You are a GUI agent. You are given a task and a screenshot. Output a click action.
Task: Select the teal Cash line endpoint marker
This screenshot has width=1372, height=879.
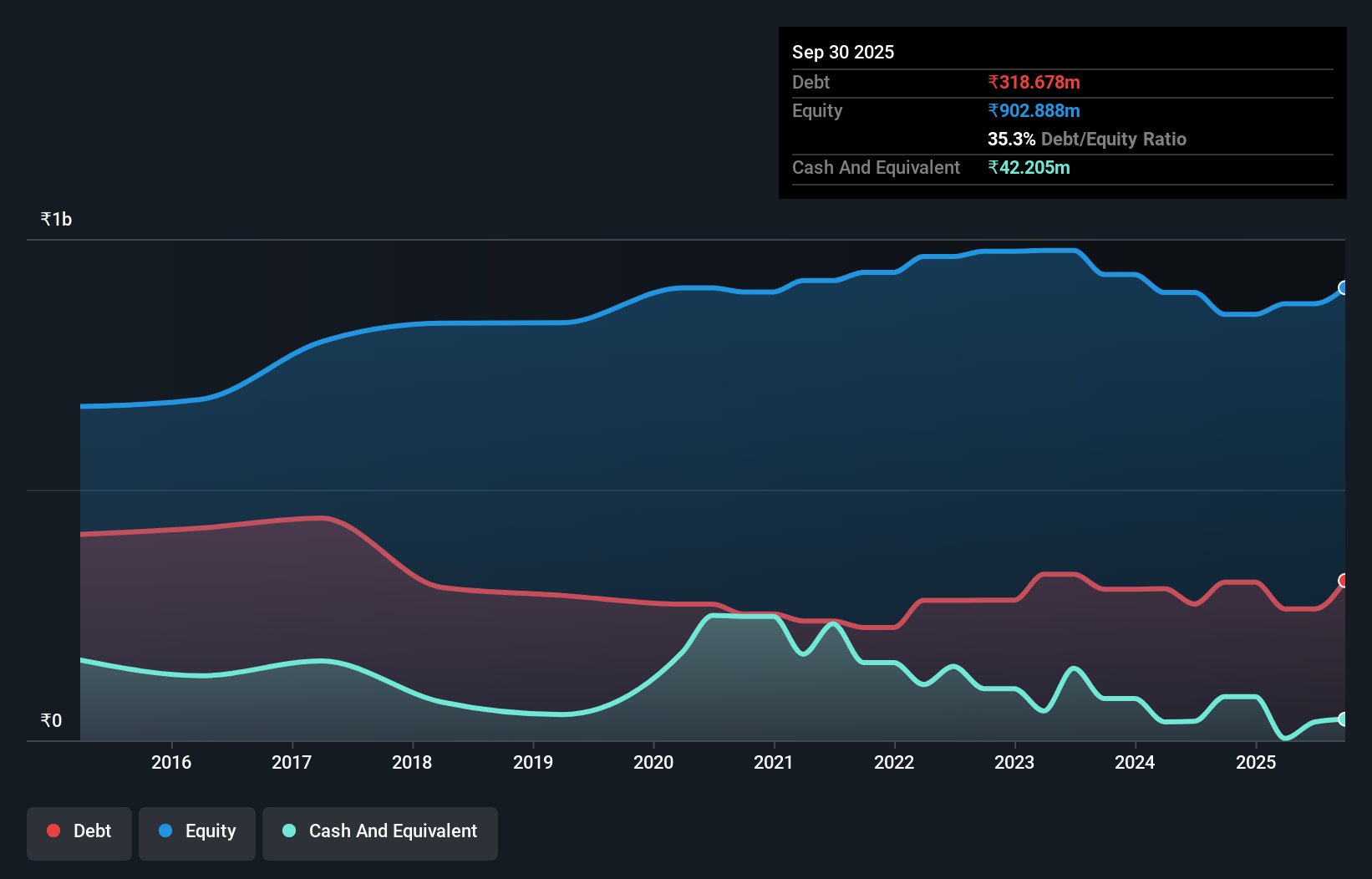coord(1344,719)
